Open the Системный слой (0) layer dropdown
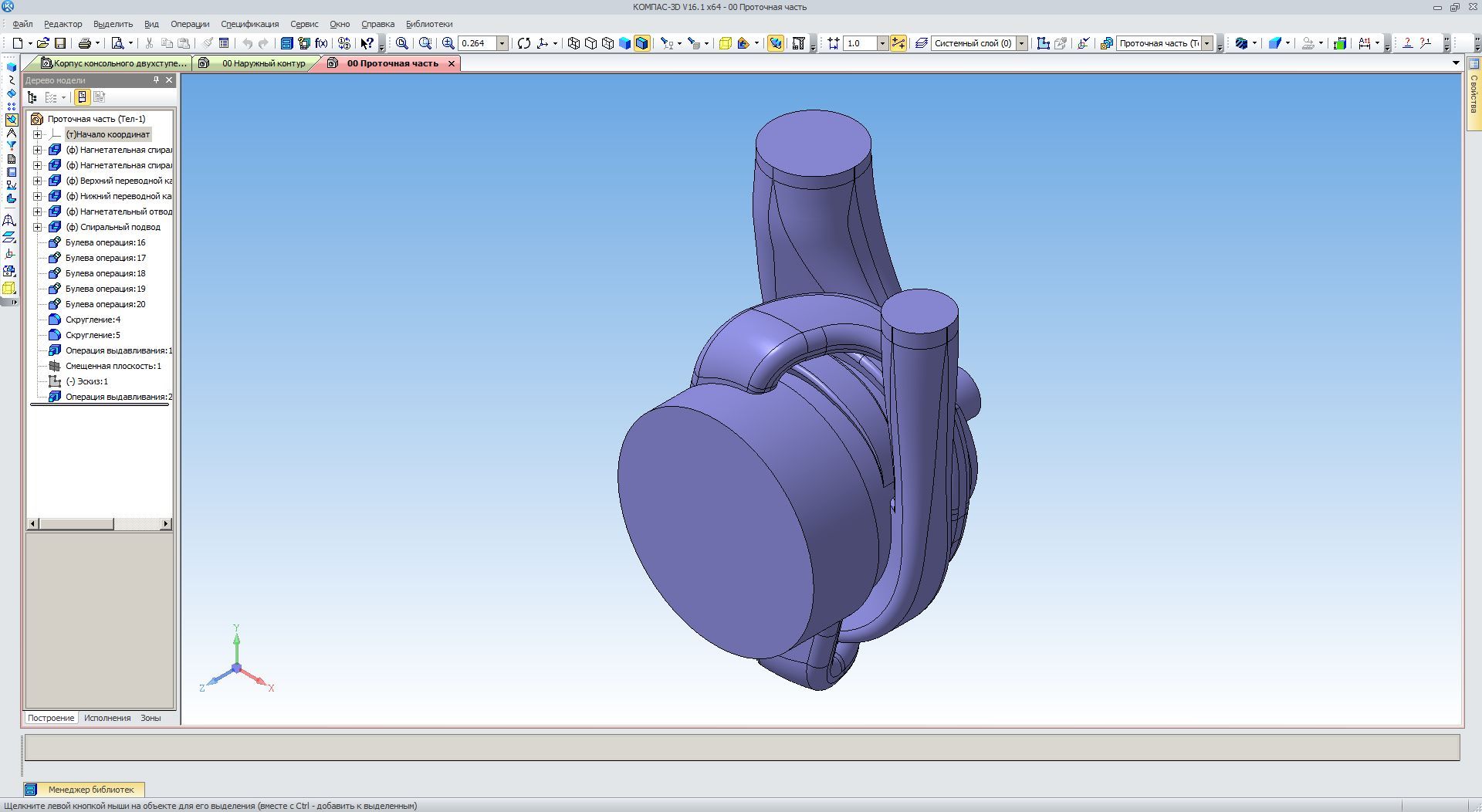This screenshot has width=1482, height=812. (x=1021, y=43)
